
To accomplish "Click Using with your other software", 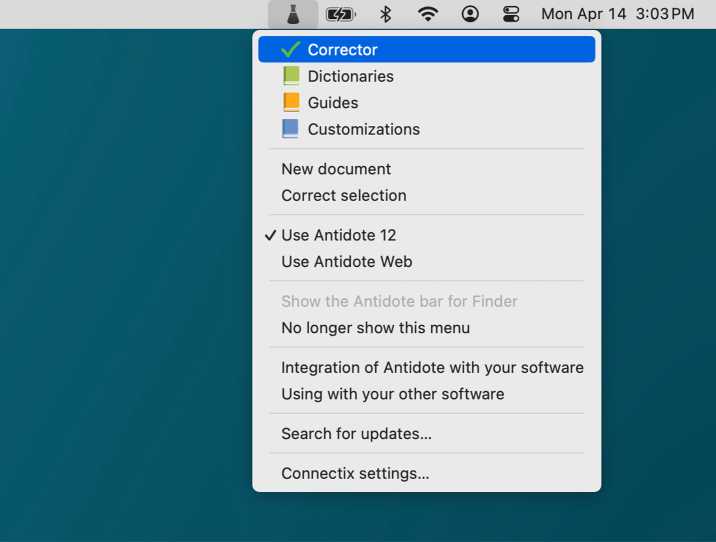I will [x=392, y=394].
